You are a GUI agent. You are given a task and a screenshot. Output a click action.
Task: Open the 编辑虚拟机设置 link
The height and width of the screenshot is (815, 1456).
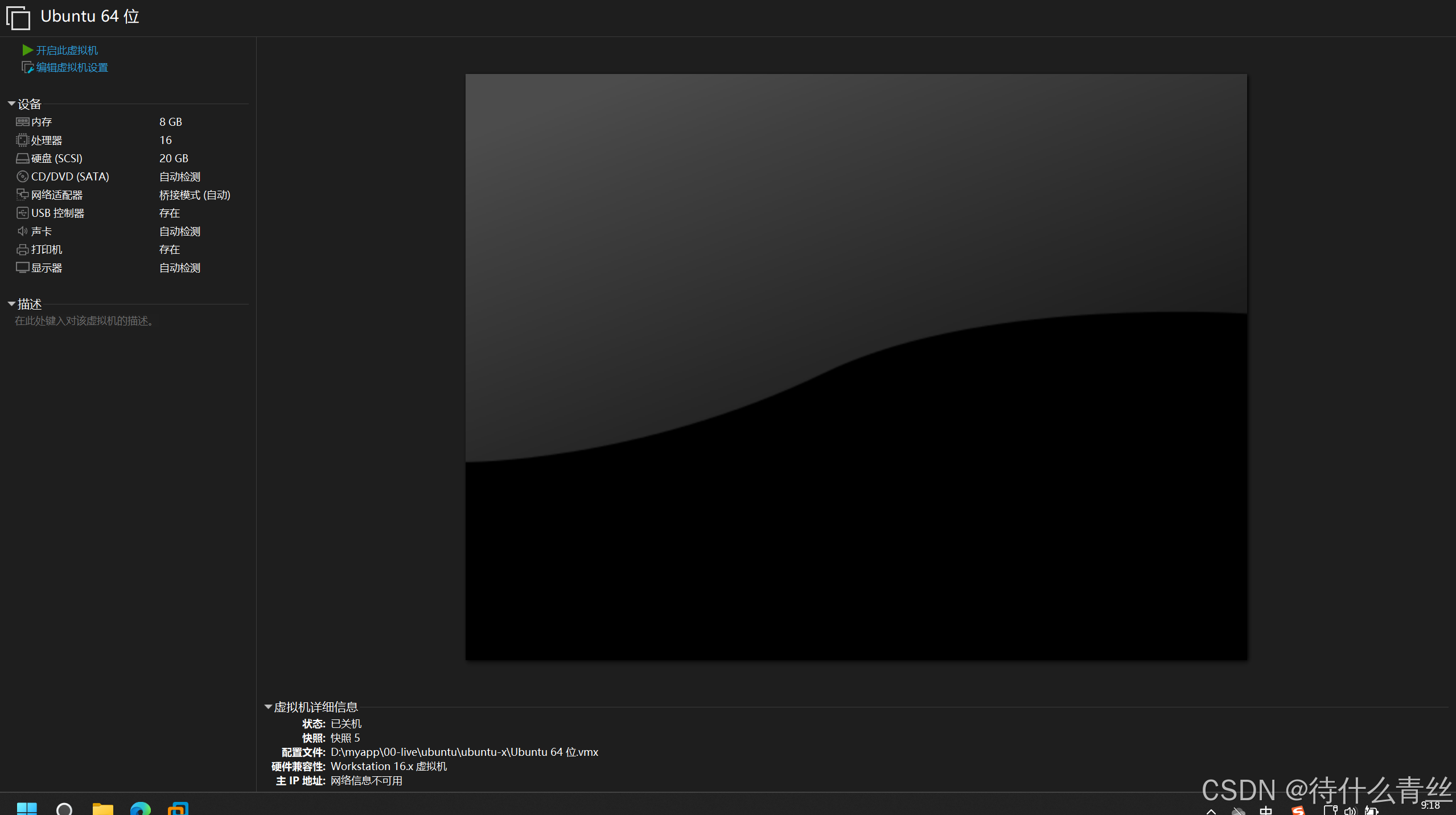[x=72, y=67]
